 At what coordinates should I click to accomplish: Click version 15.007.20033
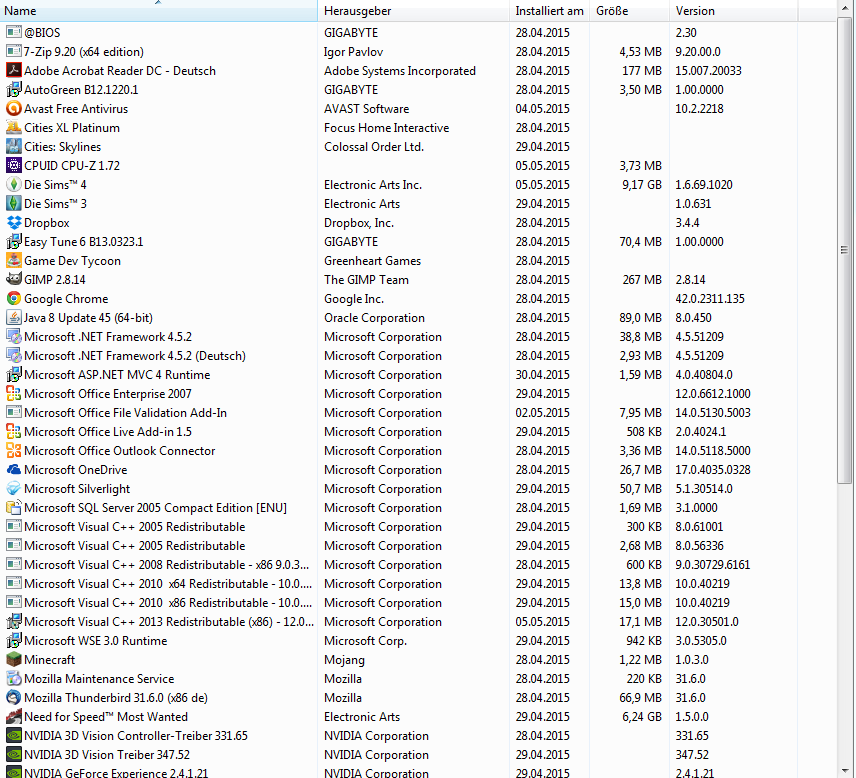pyautogui.click(x=709, y=70)
